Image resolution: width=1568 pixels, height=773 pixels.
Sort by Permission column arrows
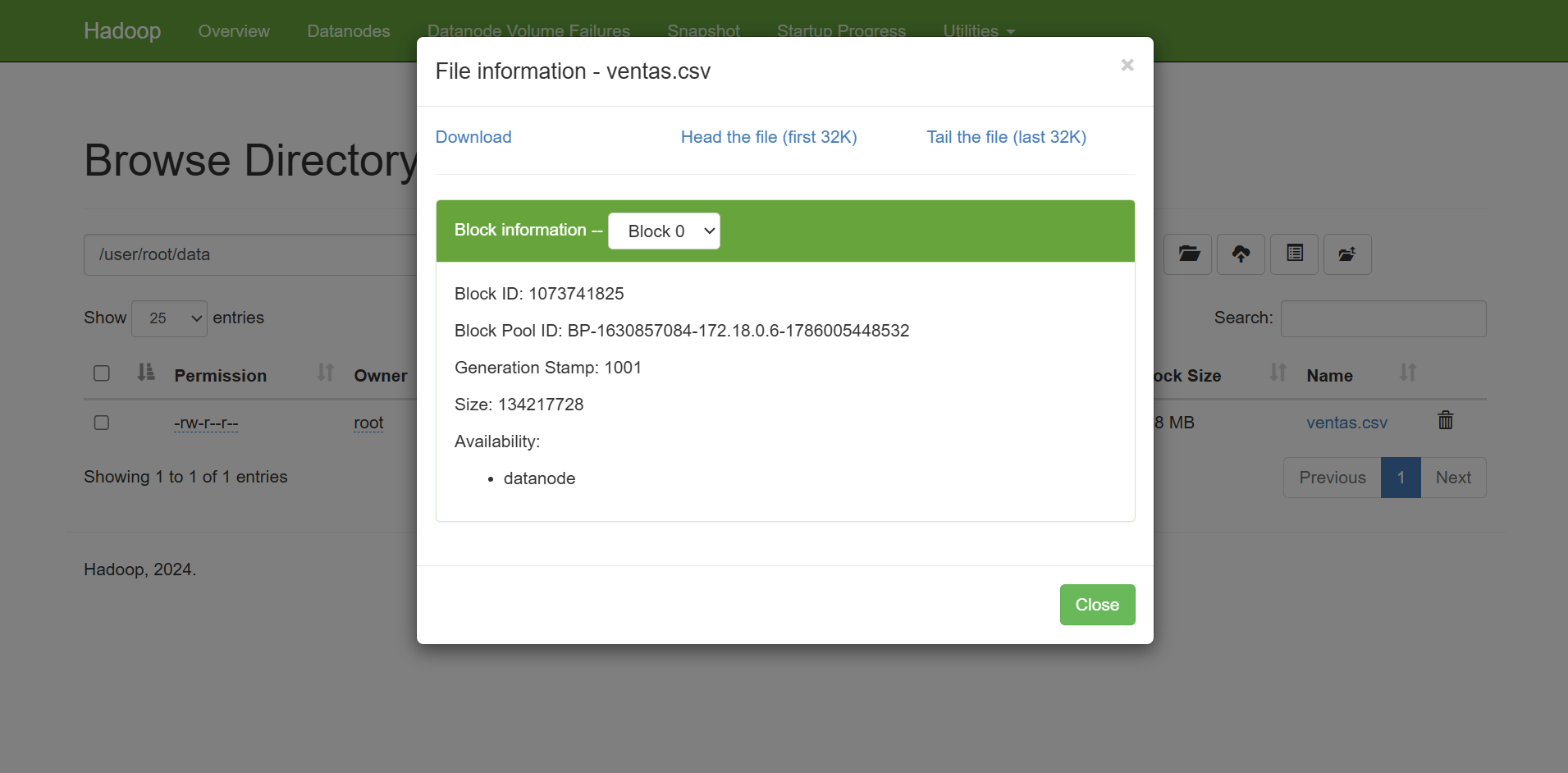click(326, 373)
